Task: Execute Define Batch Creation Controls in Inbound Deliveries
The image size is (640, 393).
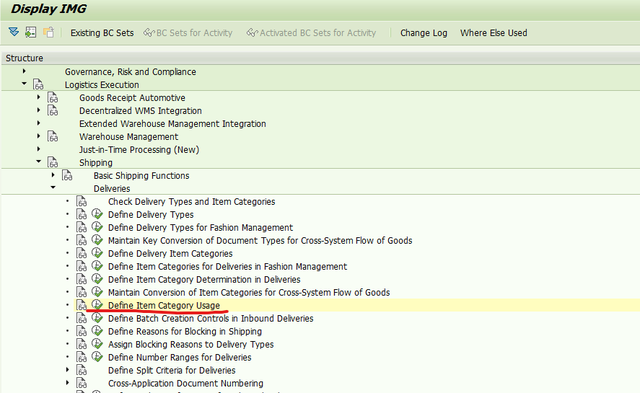Action: point(97,318)
